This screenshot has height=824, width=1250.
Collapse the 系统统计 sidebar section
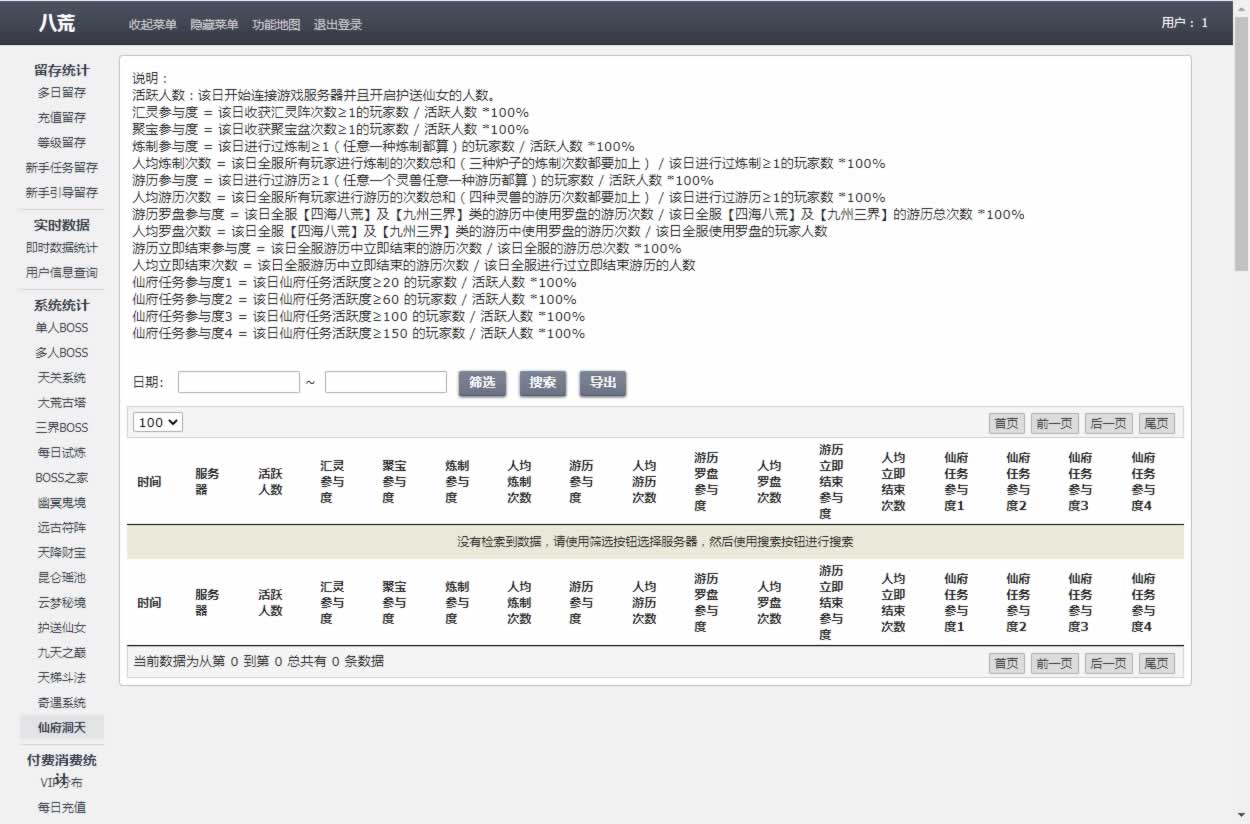61,305
